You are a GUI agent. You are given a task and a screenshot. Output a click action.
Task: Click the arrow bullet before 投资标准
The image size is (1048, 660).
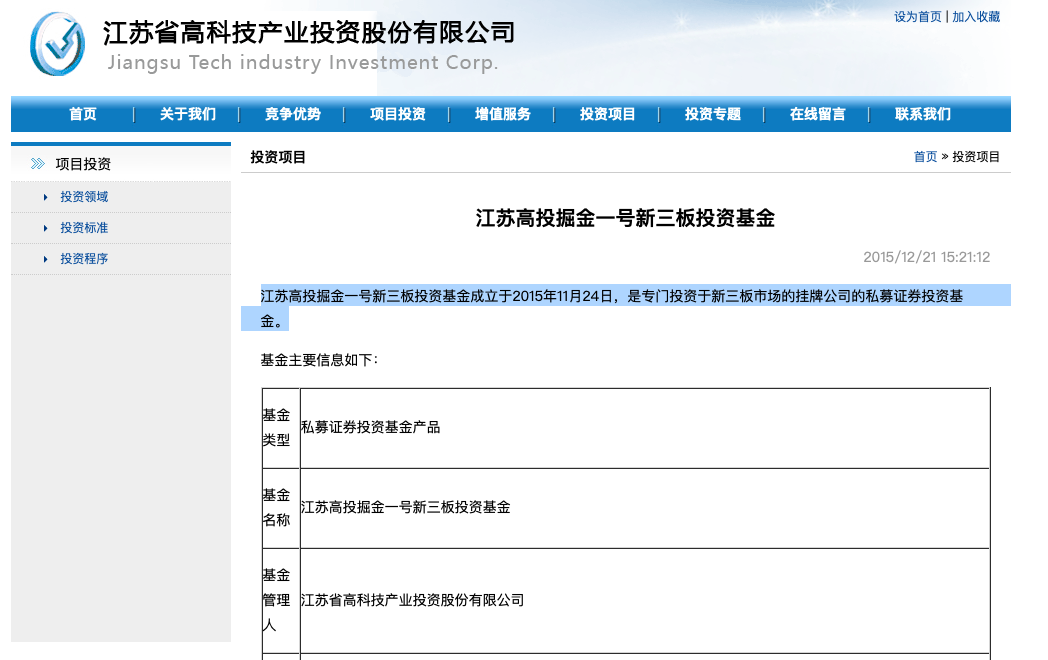45,229
